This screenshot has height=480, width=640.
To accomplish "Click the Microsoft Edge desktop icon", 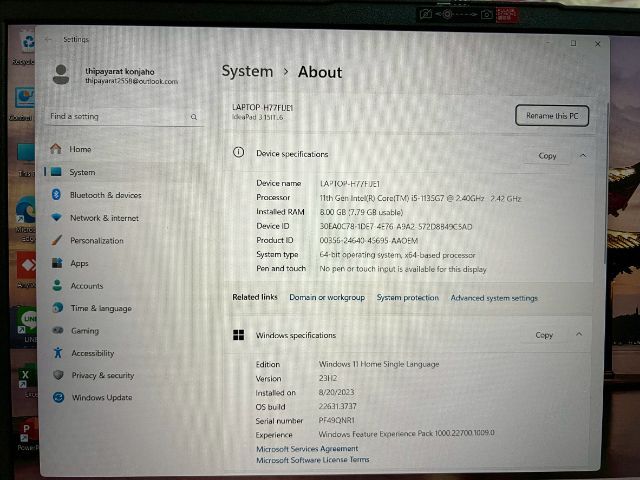I will point(25,218).
